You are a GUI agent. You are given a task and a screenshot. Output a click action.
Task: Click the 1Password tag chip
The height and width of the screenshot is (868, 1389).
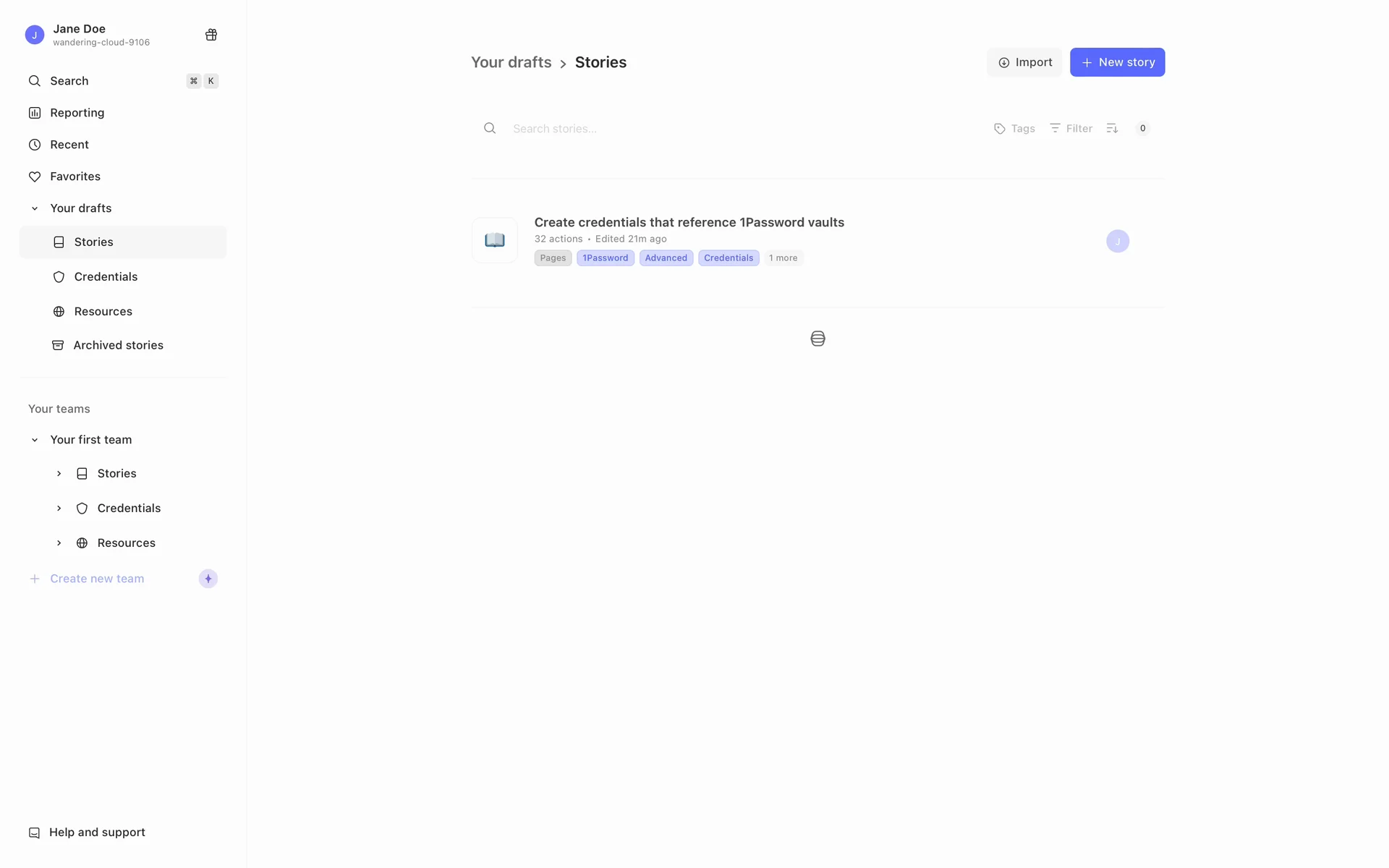pos(605,258)
